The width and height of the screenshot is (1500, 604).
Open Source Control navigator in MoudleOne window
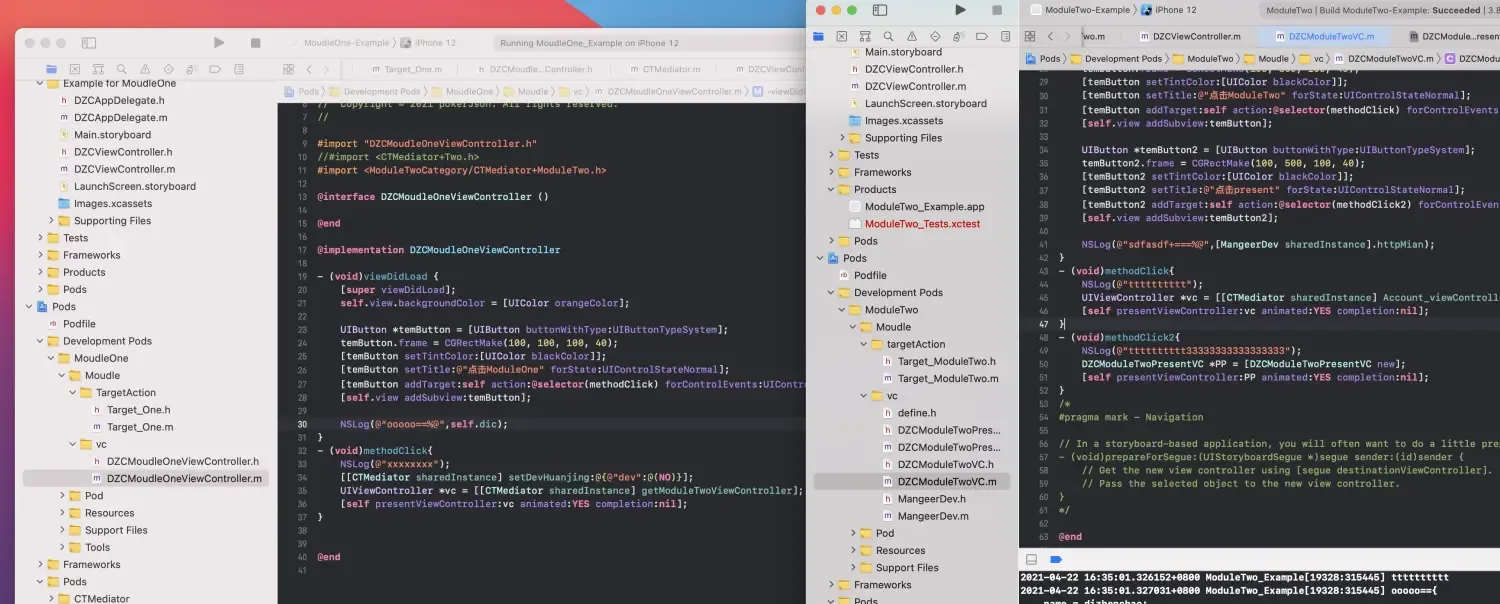[x=75, y=70]
